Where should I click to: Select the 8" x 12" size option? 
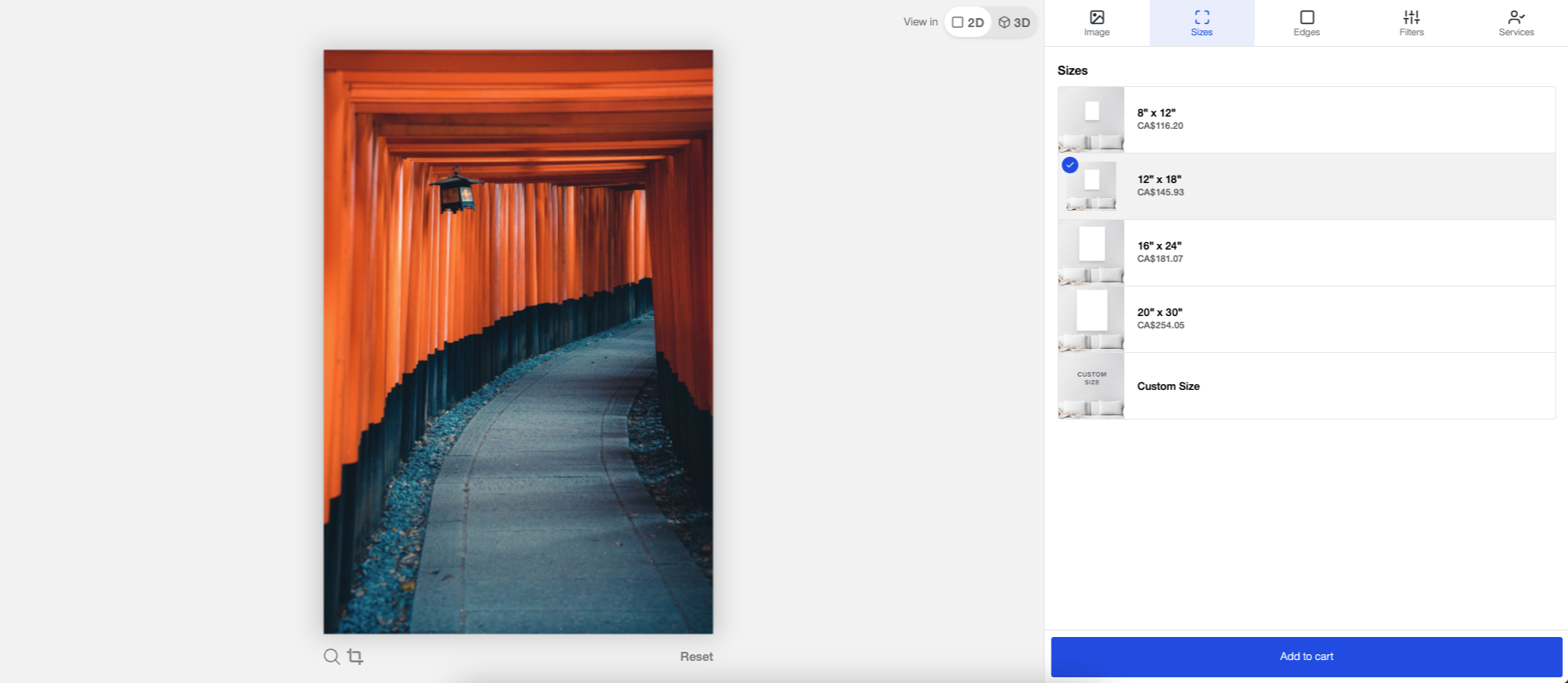(1305, 120)
